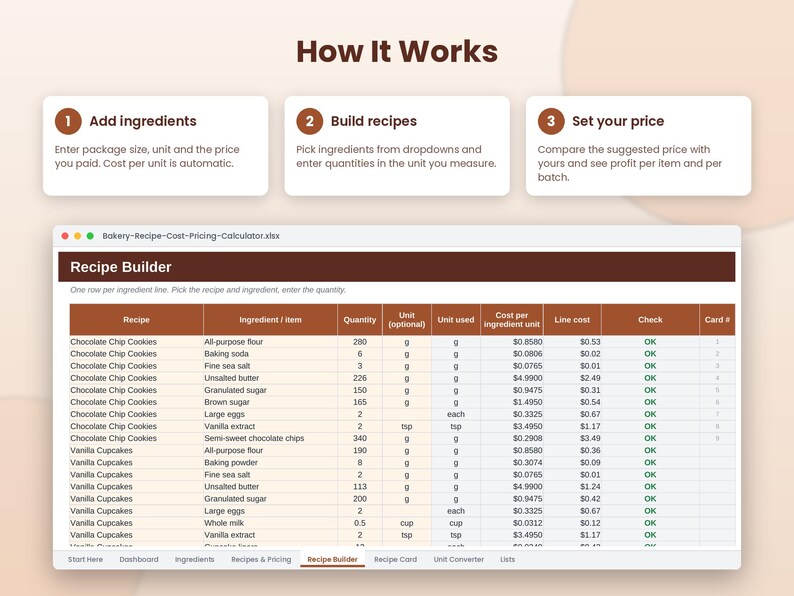
Task: Select the Recipe Builder title banner
Action: point(396,267)
